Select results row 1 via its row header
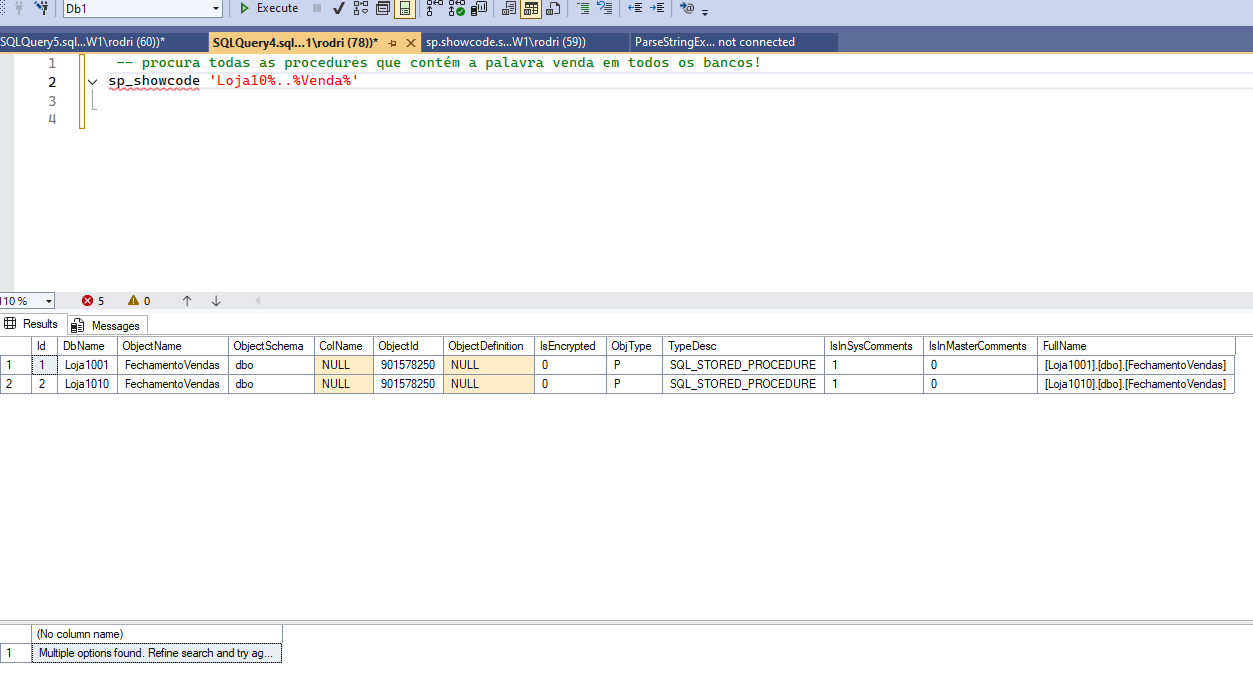The image size is (1253, 696). tap(16, 365)
